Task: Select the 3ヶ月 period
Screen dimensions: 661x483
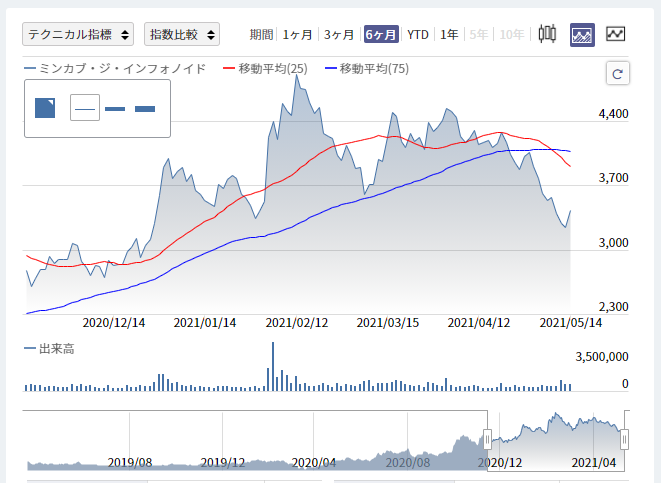Action: [x=339, y=34]
